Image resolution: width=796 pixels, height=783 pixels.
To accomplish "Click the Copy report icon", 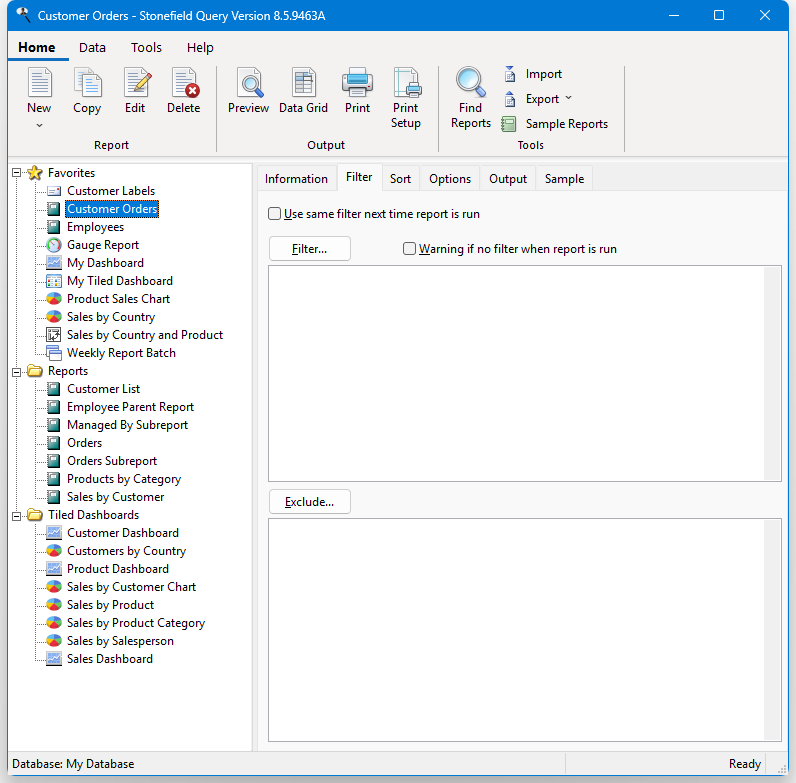I will [87, 85].
